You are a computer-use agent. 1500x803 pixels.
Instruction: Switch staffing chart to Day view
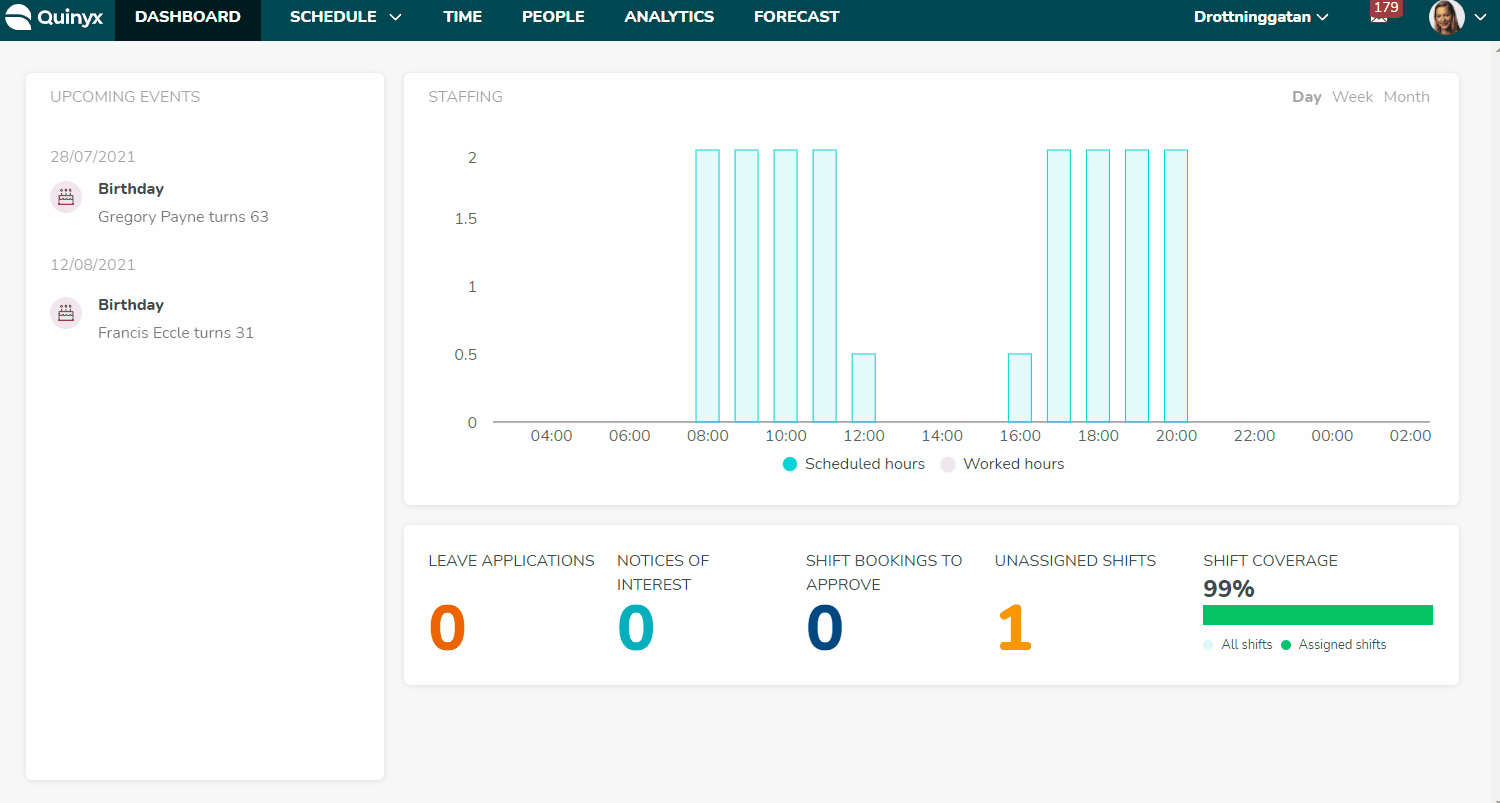click(1307, 97)
